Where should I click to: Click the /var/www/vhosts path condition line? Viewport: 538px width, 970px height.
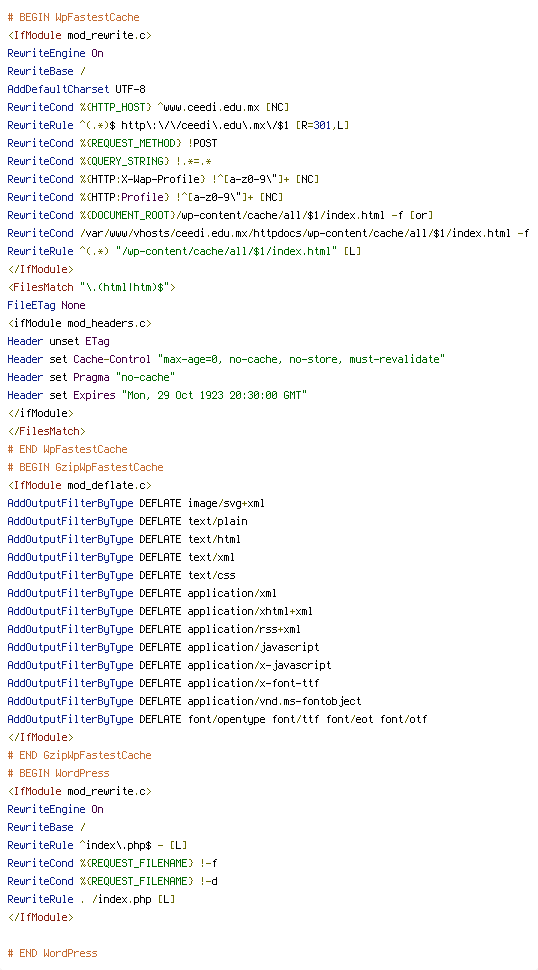(268, 233)
